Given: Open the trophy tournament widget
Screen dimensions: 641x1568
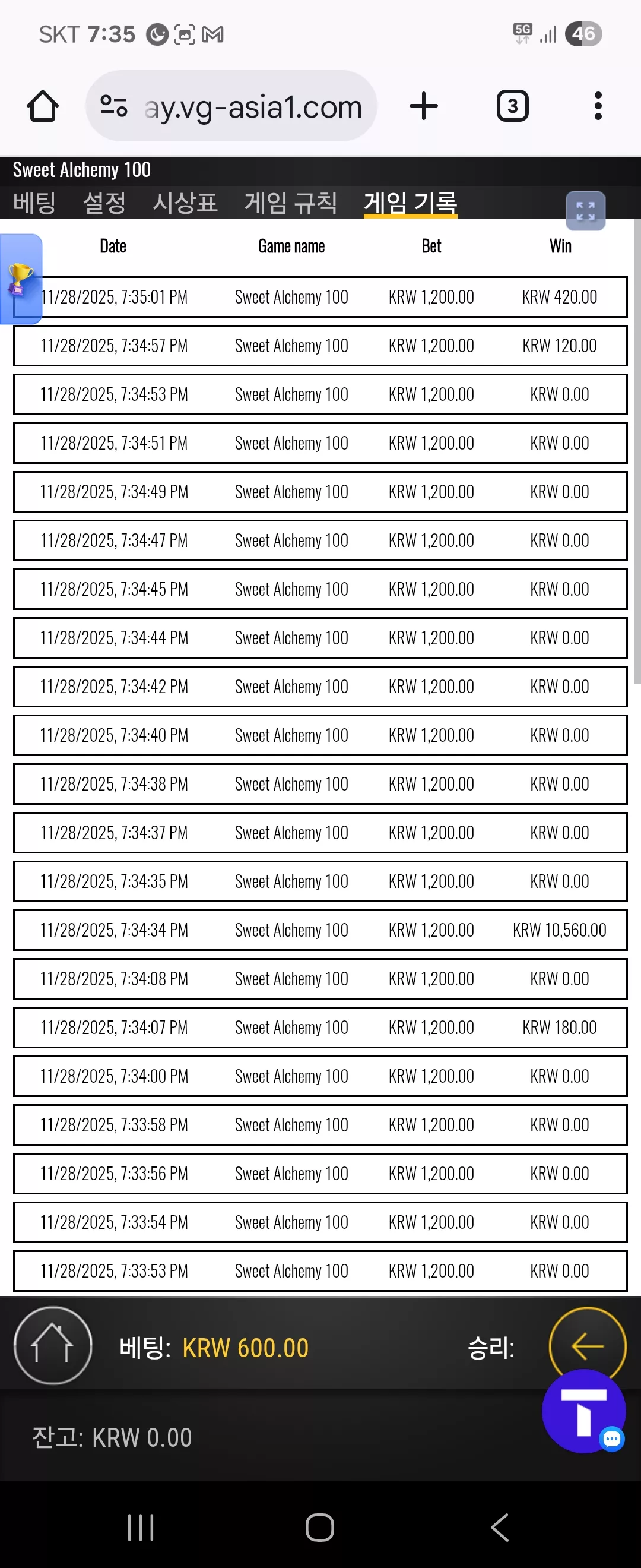Looking at the screenshot, I should click(x=21, y=279).
